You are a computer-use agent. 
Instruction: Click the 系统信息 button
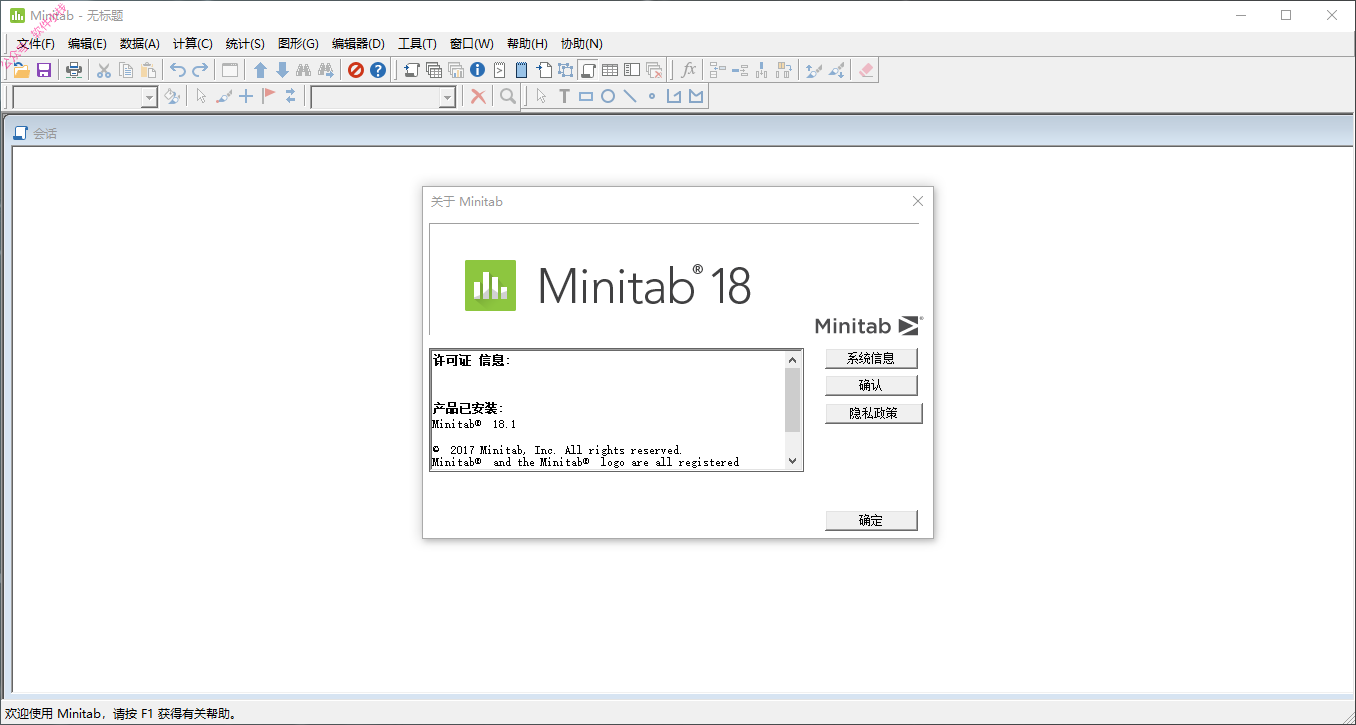871,358
